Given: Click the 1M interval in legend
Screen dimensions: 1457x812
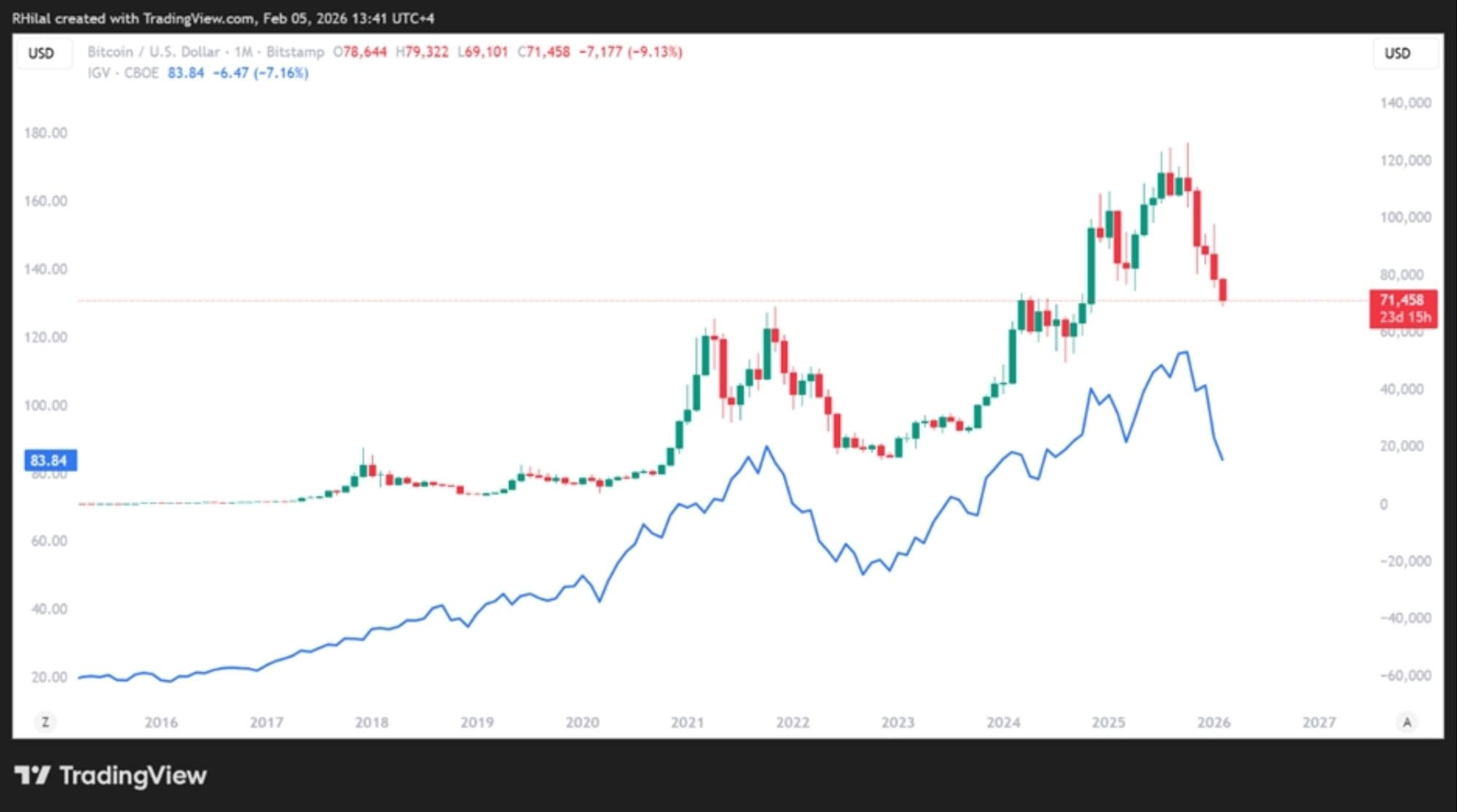Looking at the screenshot, I should [x=243, y=52].
